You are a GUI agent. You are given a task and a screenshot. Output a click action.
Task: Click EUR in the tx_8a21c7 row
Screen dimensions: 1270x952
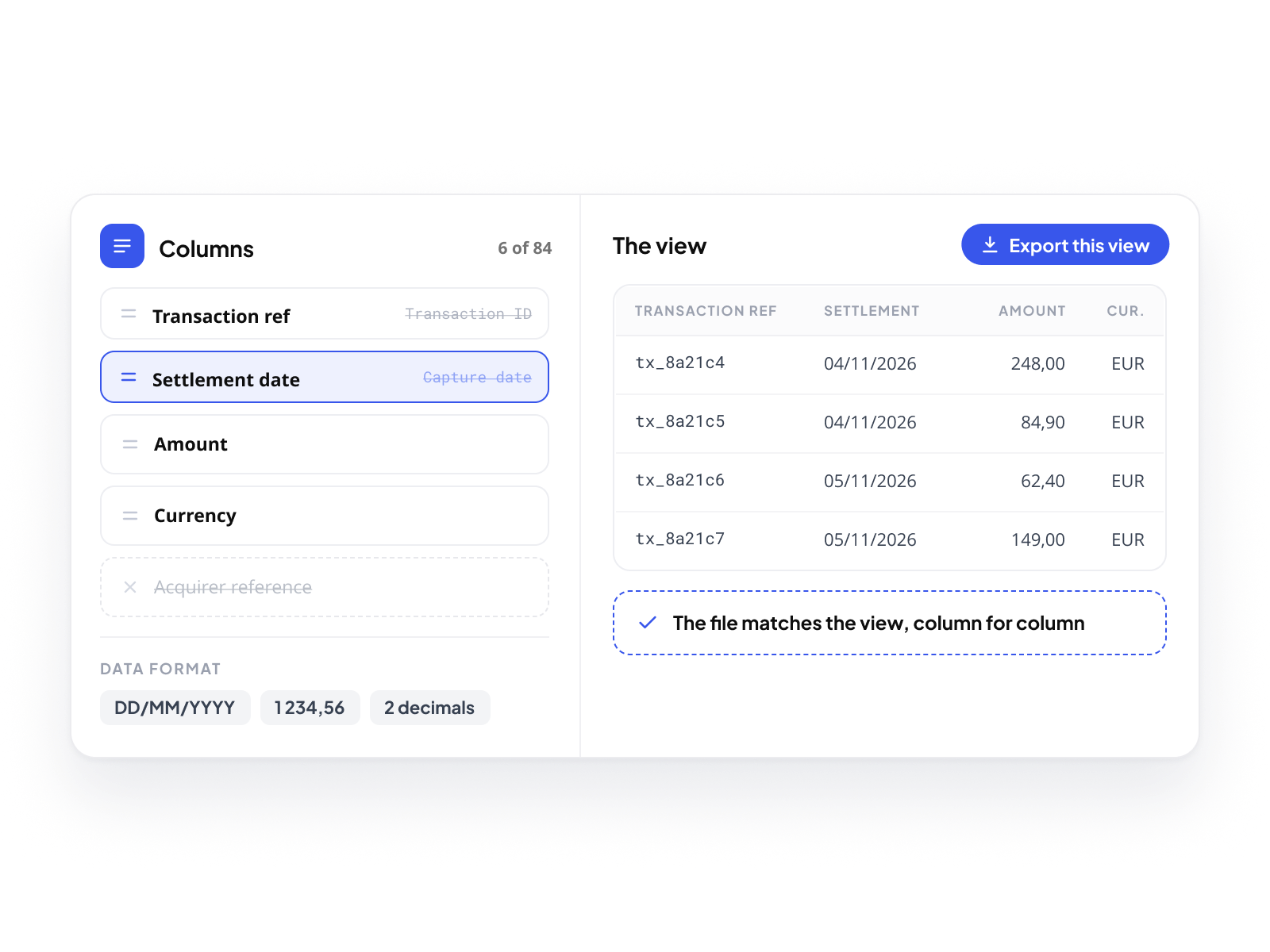point(1128,539)
